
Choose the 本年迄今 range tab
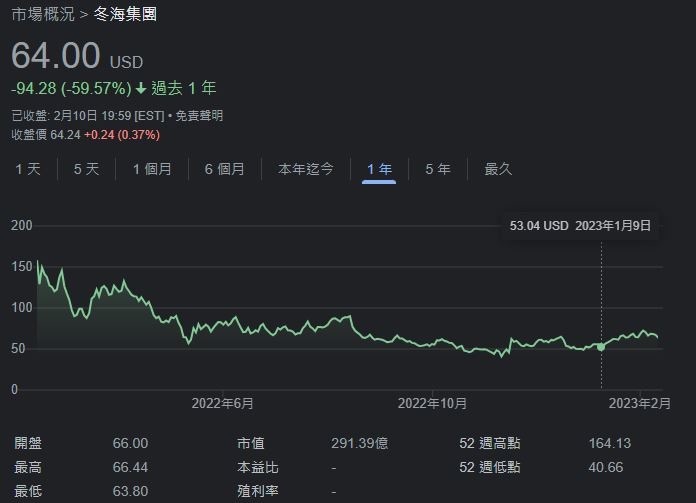pos(305,169)
